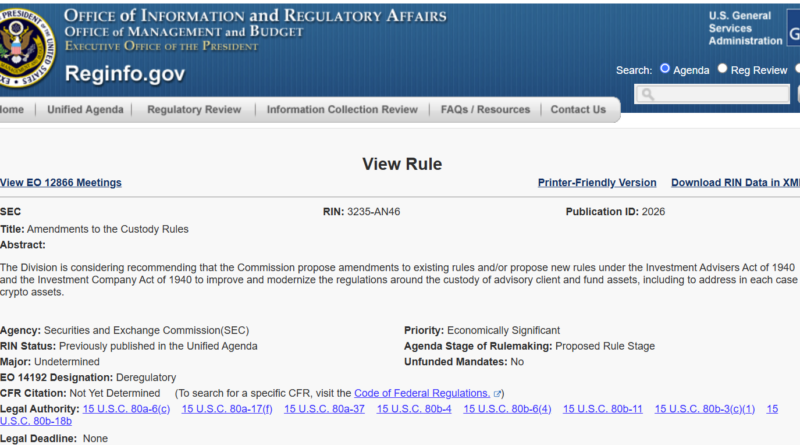The height and width of the screenshot is (445, 800).
Task: Click the Major value Undetermined
Action: tap(67, 362)
